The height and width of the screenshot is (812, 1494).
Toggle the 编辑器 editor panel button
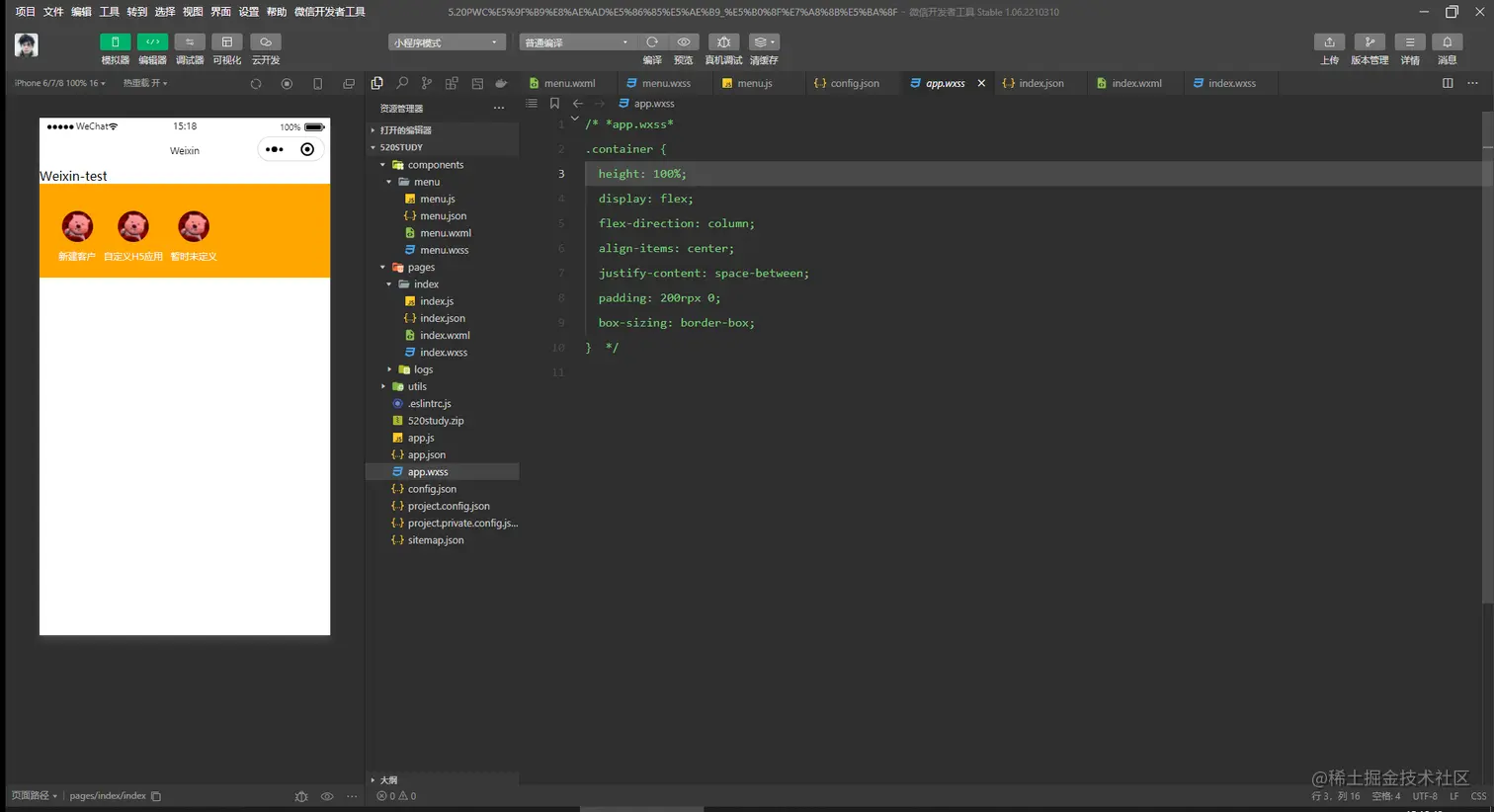(x=152, y=41)
